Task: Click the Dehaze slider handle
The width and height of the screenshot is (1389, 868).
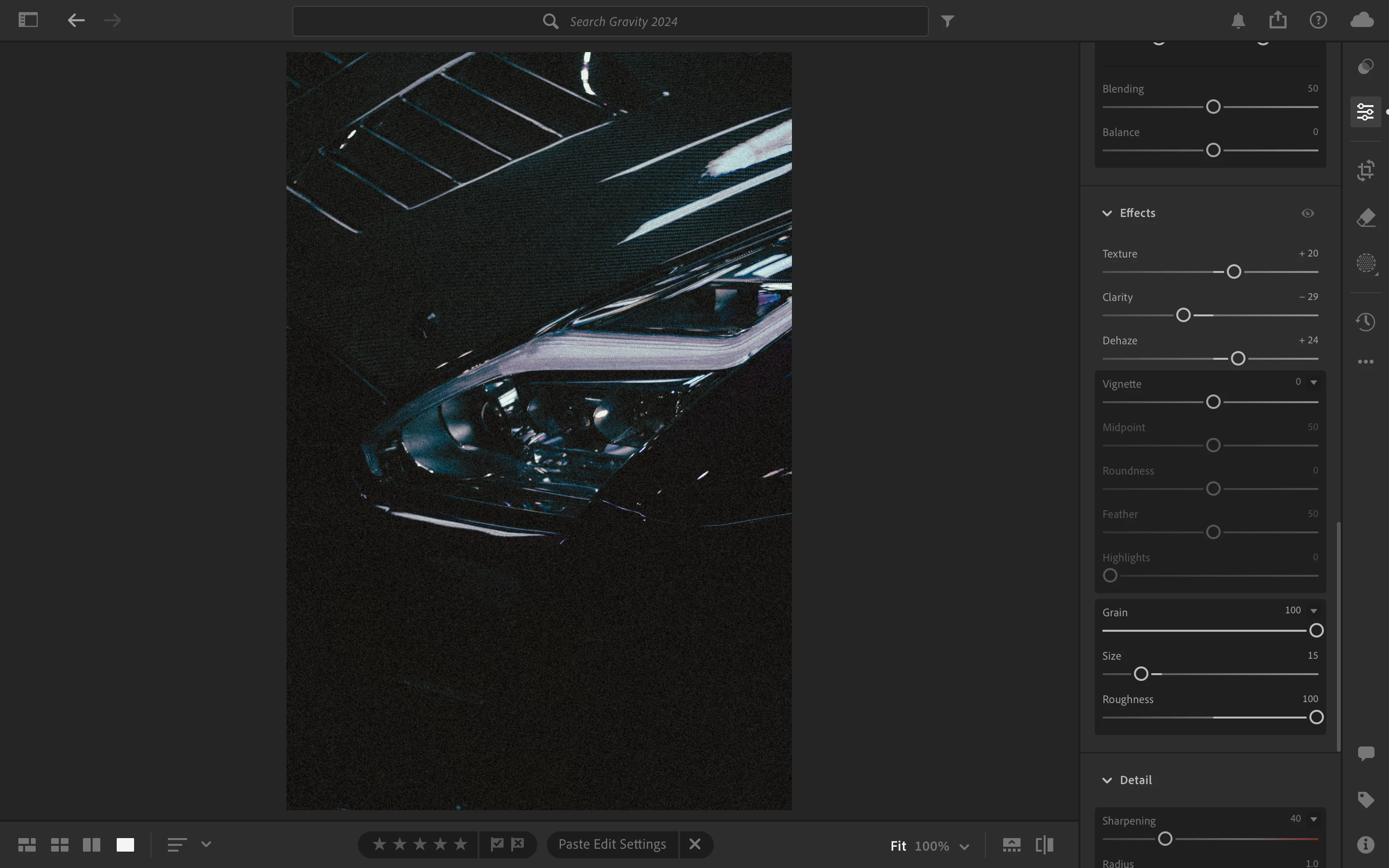Action: (1238, 359)
